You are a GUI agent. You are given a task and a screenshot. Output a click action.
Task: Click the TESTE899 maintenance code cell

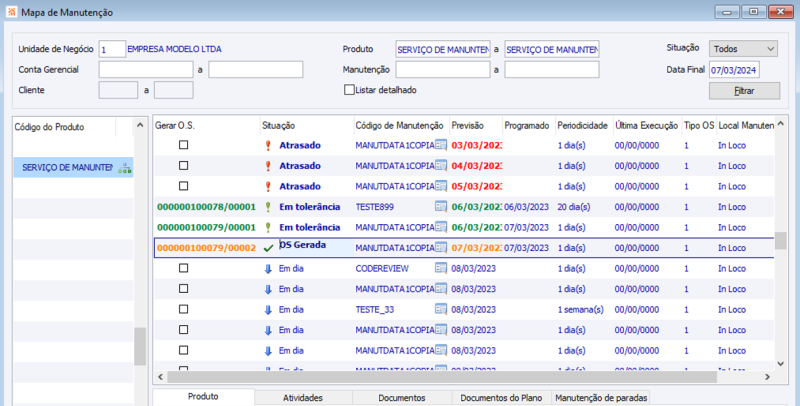click(374, 207)
